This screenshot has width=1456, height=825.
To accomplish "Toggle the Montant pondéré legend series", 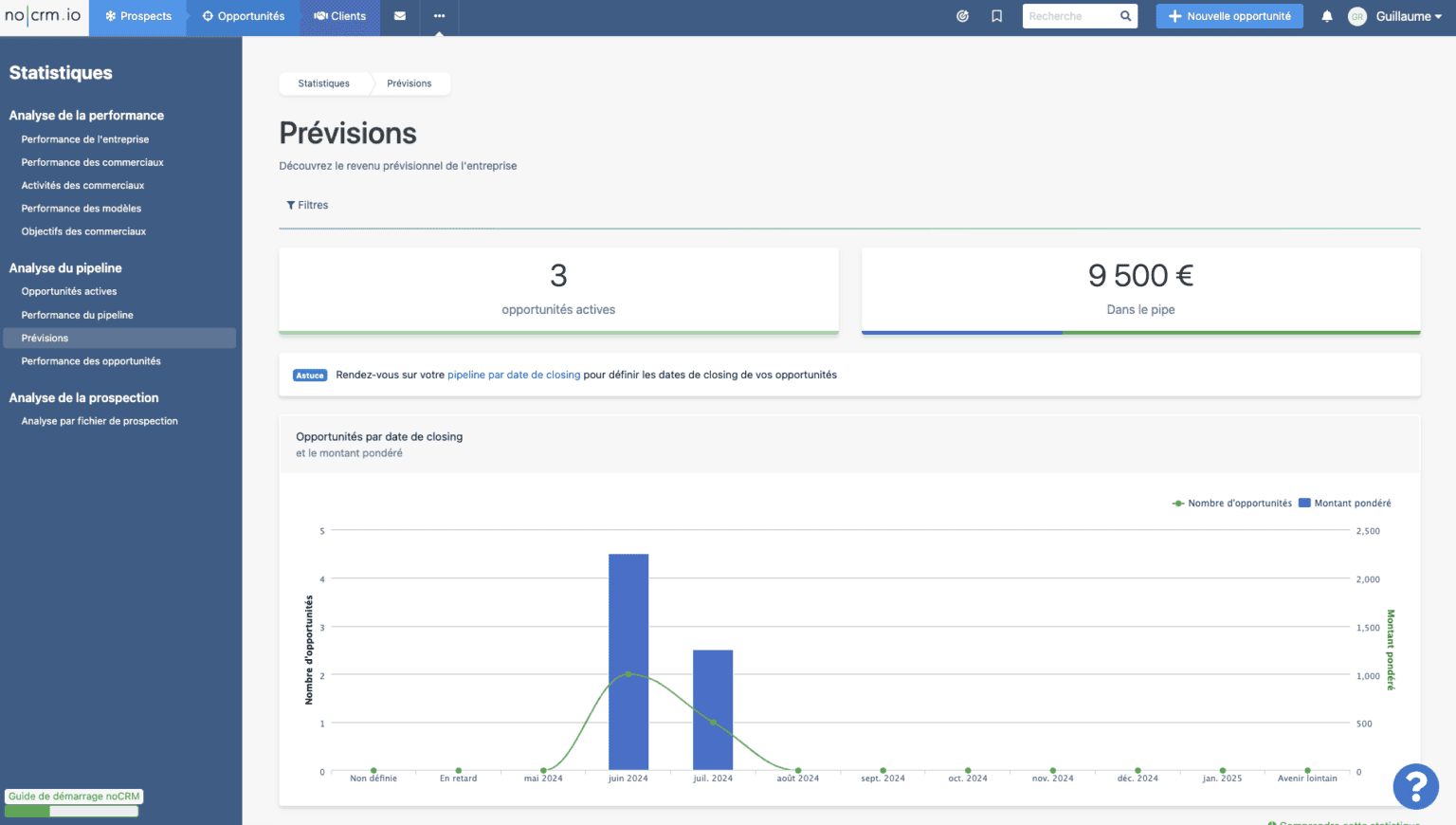I will (x=1345, y=504).
